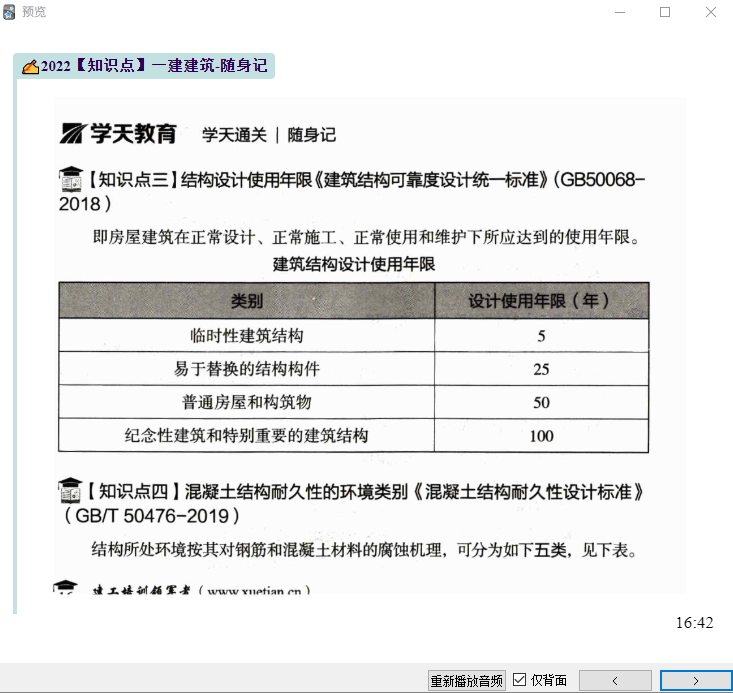Click the card title 2022【知识点】一建建筑-随身记
Image resolution: width=733 pixels, height=693 pixels.
tap(154, 65)
